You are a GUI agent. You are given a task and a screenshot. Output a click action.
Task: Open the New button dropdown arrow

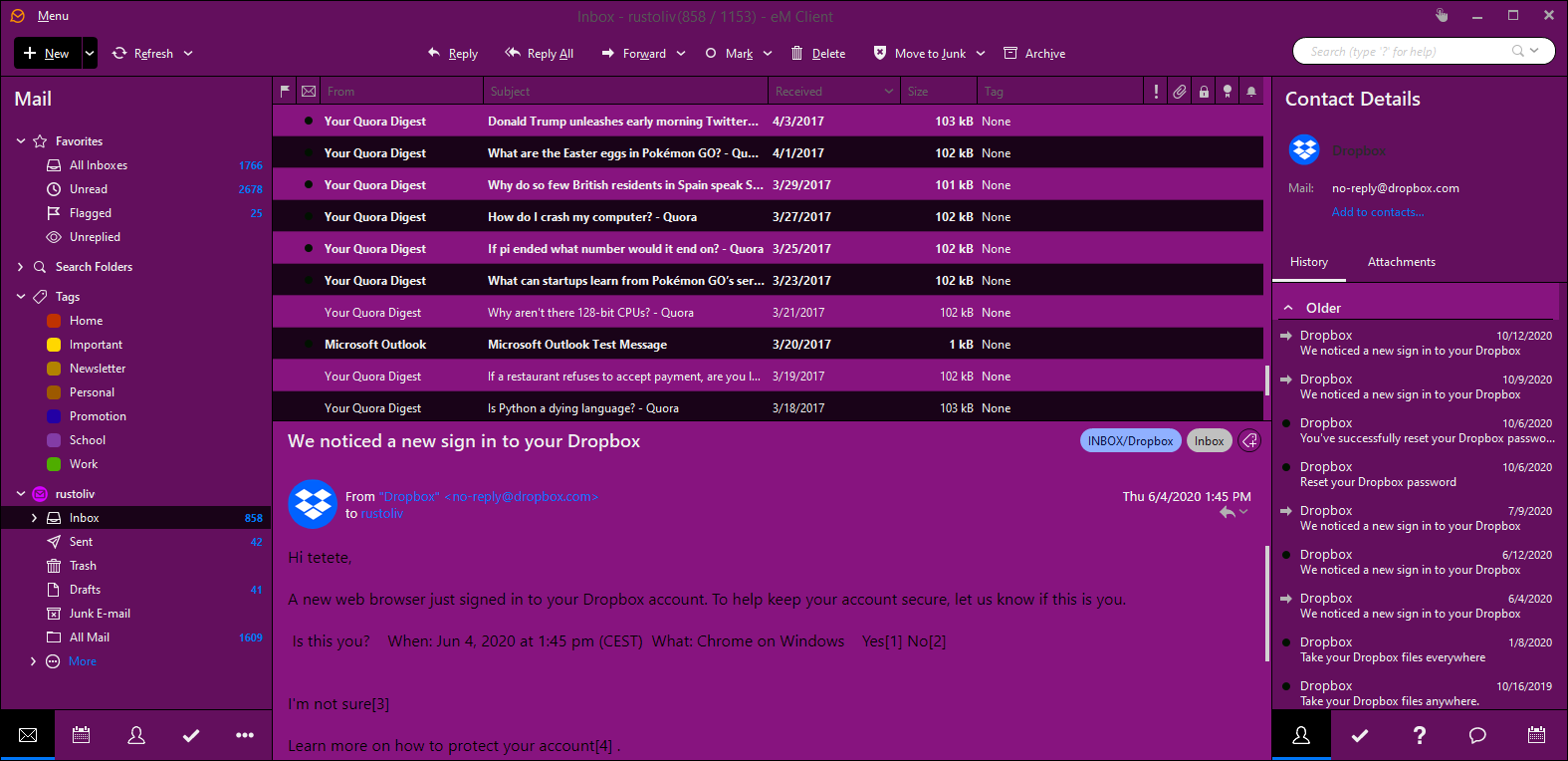coord(90,54)
